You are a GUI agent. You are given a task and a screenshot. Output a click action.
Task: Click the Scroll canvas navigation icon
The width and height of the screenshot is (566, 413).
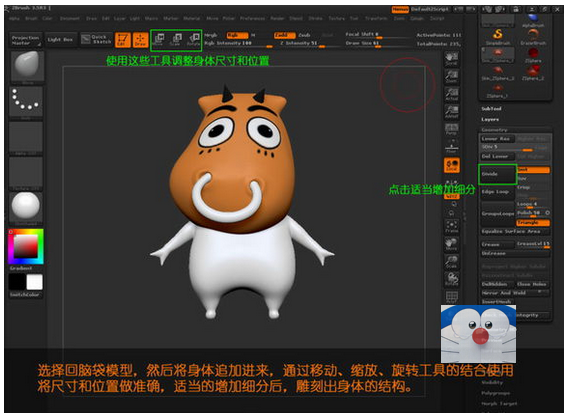(452, 59)
